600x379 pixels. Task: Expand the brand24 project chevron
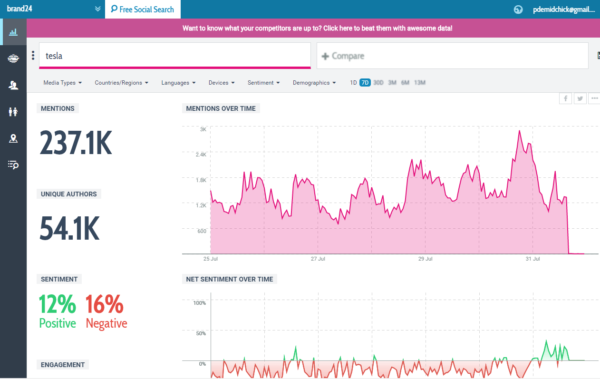point(98,9)
